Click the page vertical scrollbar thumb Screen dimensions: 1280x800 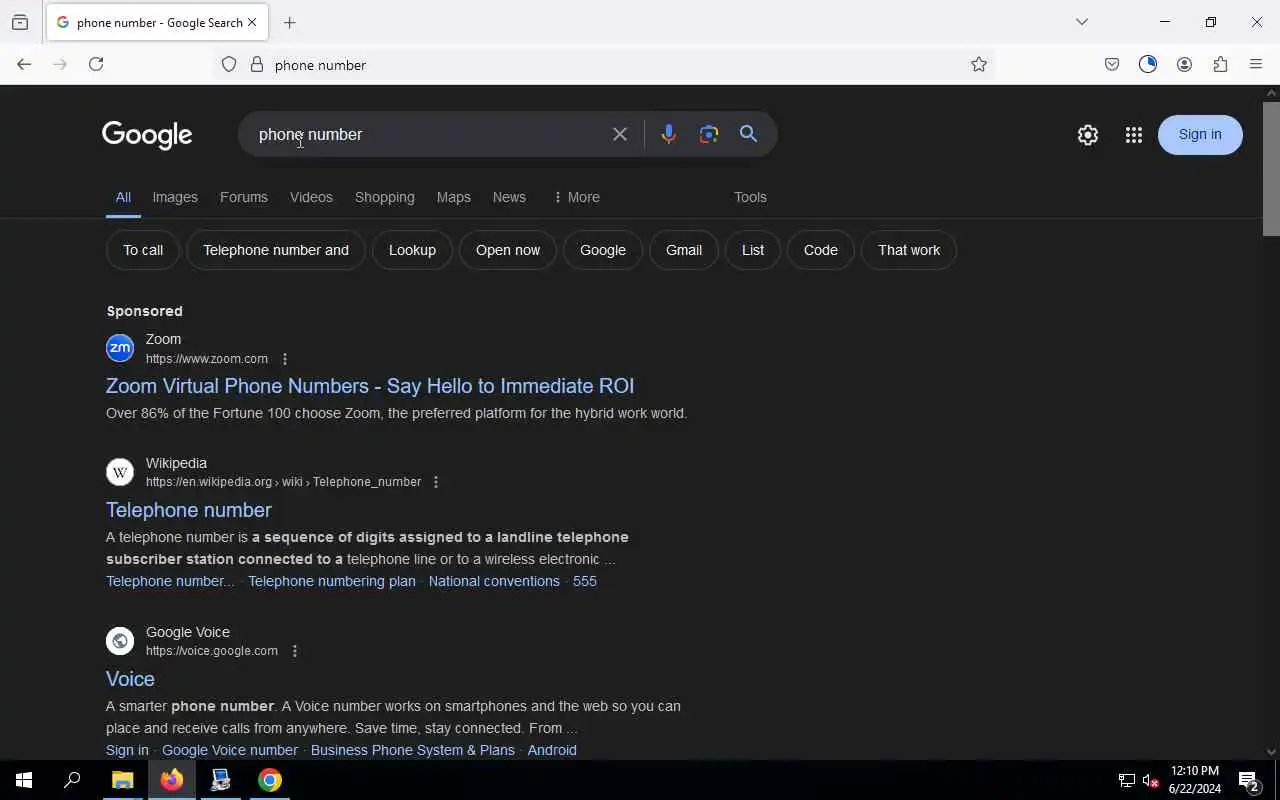(x=1271, y=167)
